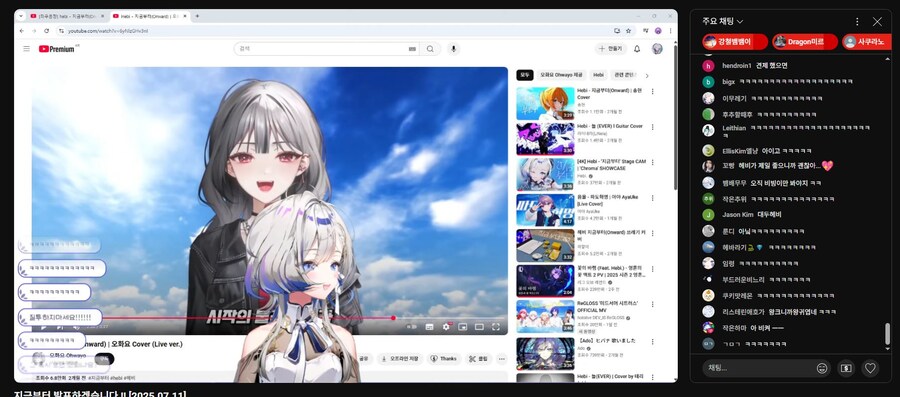Open the on-screen keyboard icon in search box
Screen dimensions: 900x397
click(x=412, y=49)
